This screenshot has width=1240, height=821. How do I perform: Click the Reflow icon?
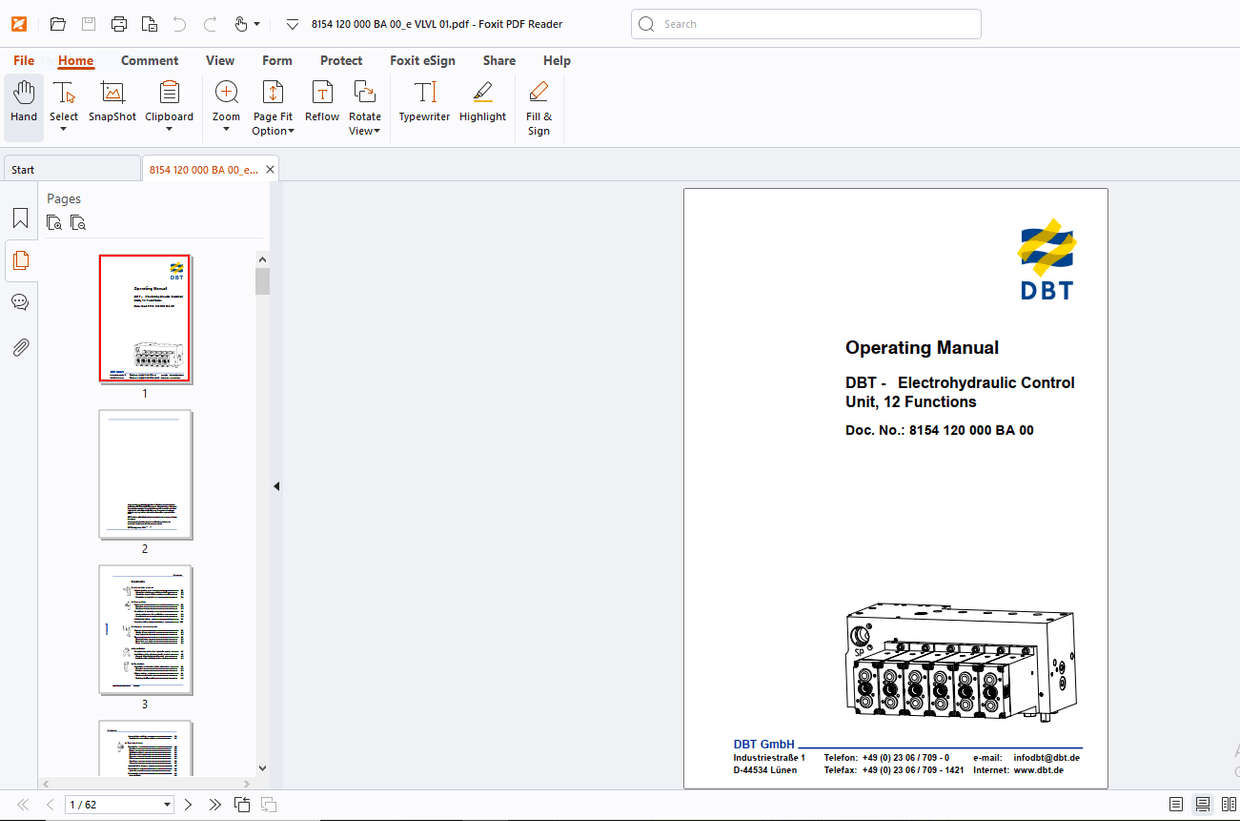point(322,94)
